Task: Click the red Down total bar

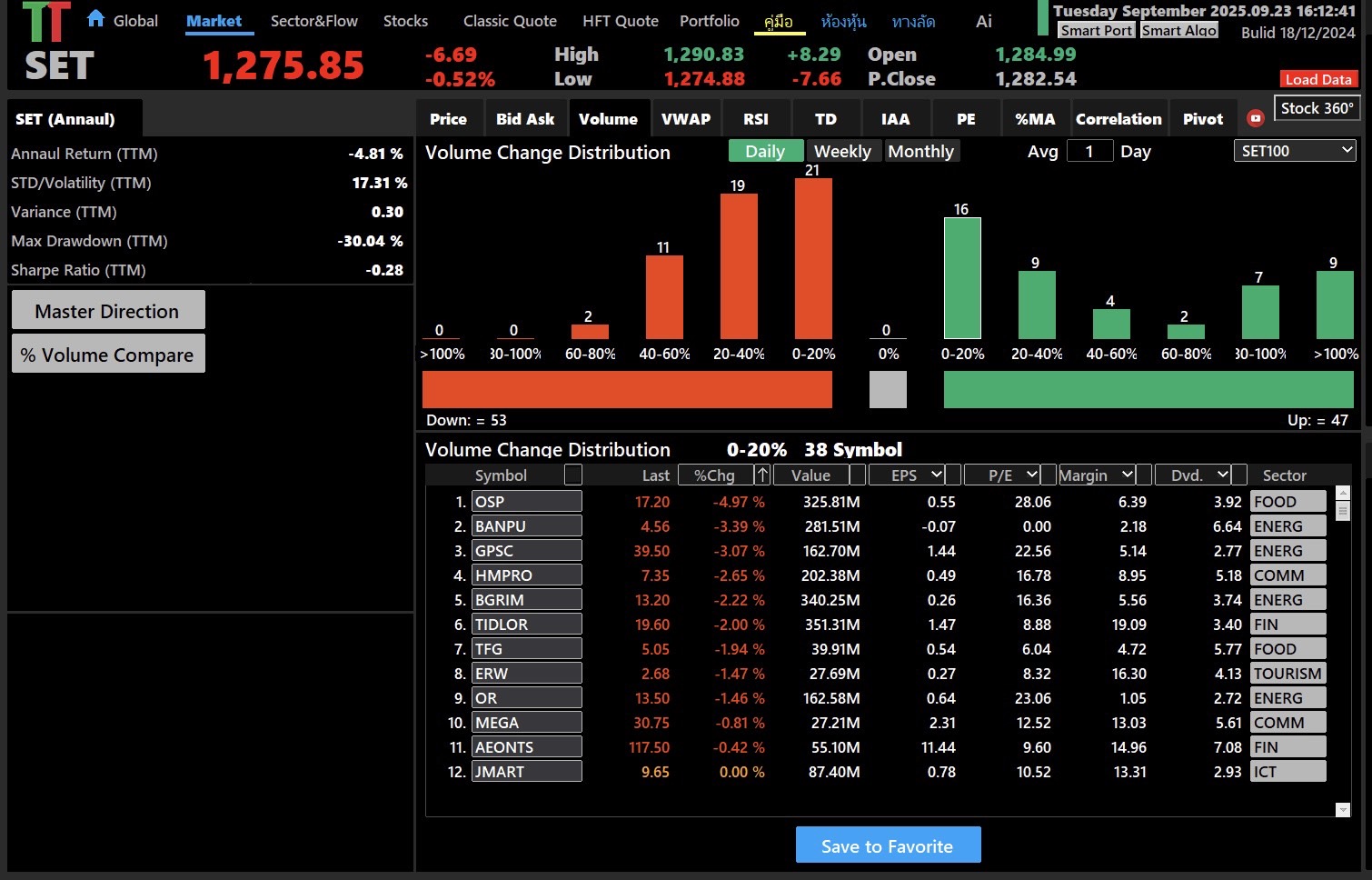Action: pyautogui.click(x=627, y=389)
